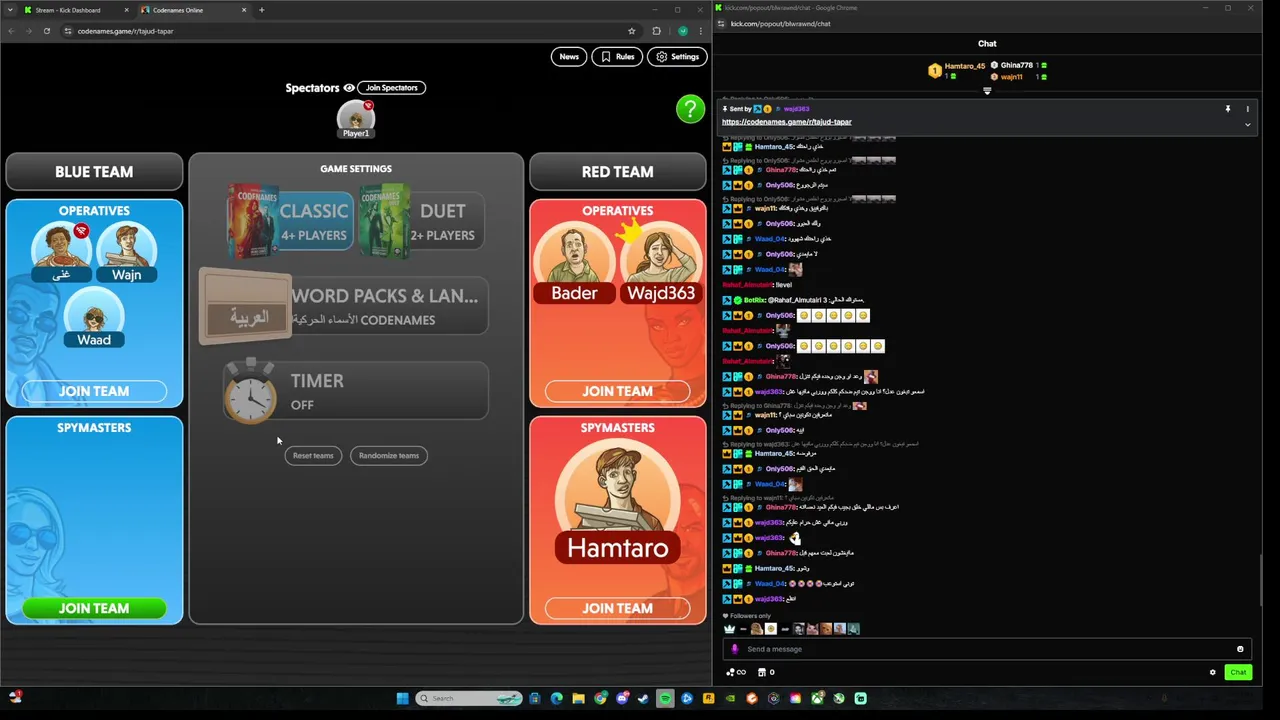Reload the Codenames page
Viewport: 1280px width, 720px height.
pyautogui.click(x=46, y=31)
